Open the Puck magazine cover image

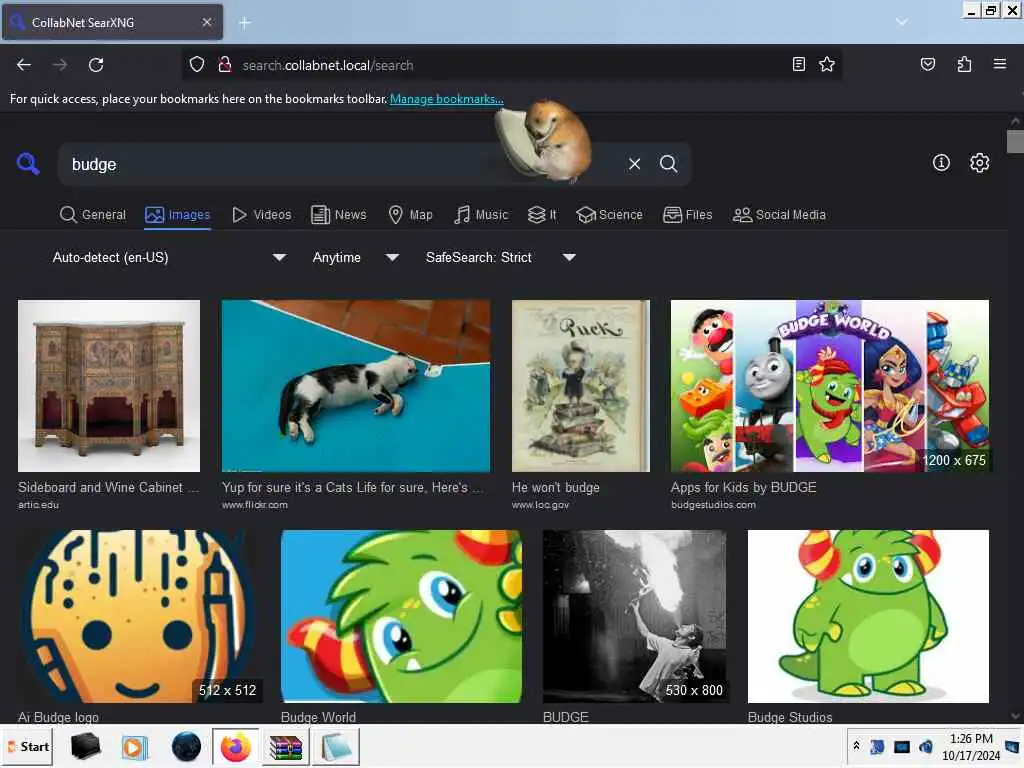[581, 386]
